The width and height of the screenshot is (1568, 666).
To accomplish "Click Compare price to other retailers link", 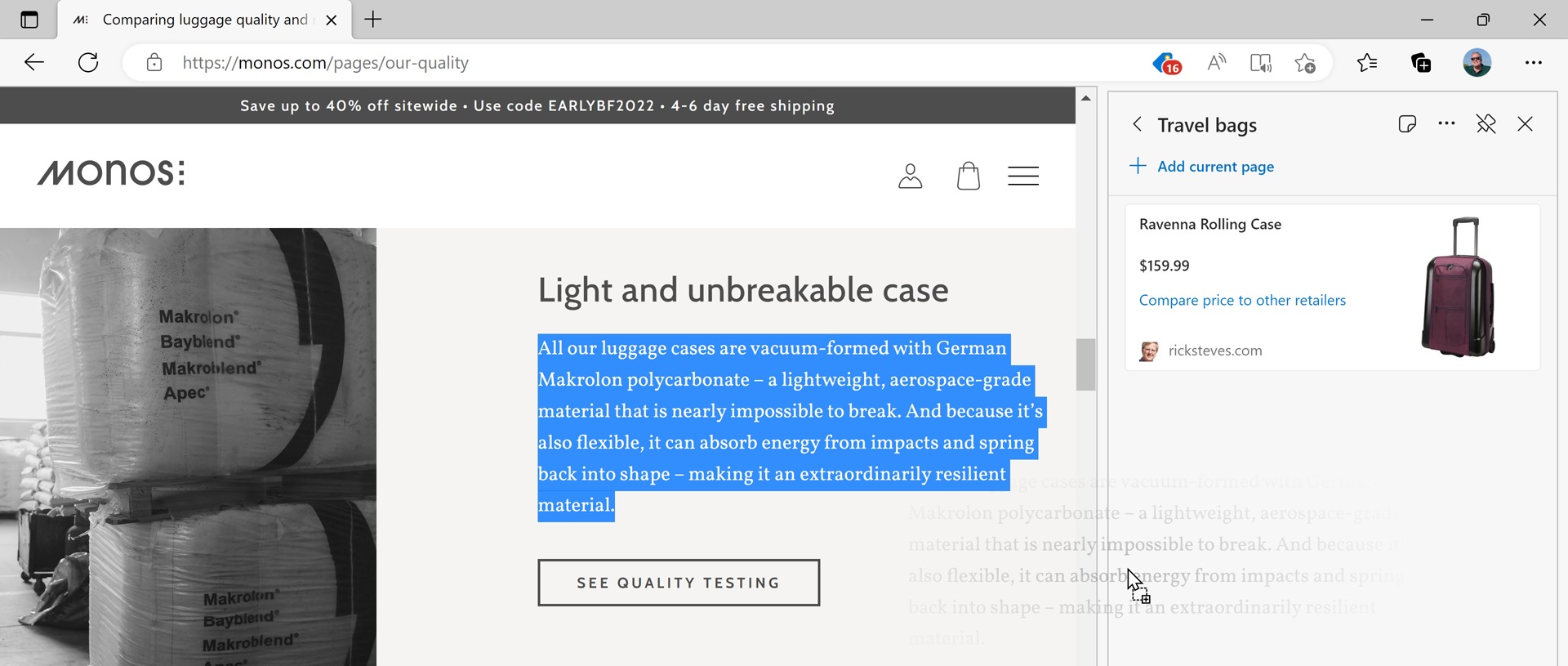I will point(1242,300).
